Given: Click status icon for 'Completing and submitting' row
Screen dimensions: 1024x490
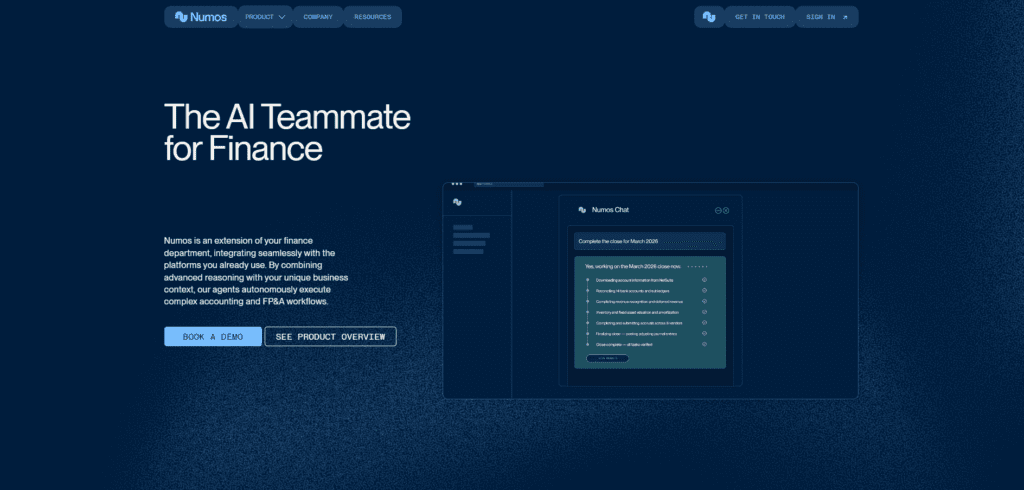Looking at the screenshot, I should click(705, 323).
